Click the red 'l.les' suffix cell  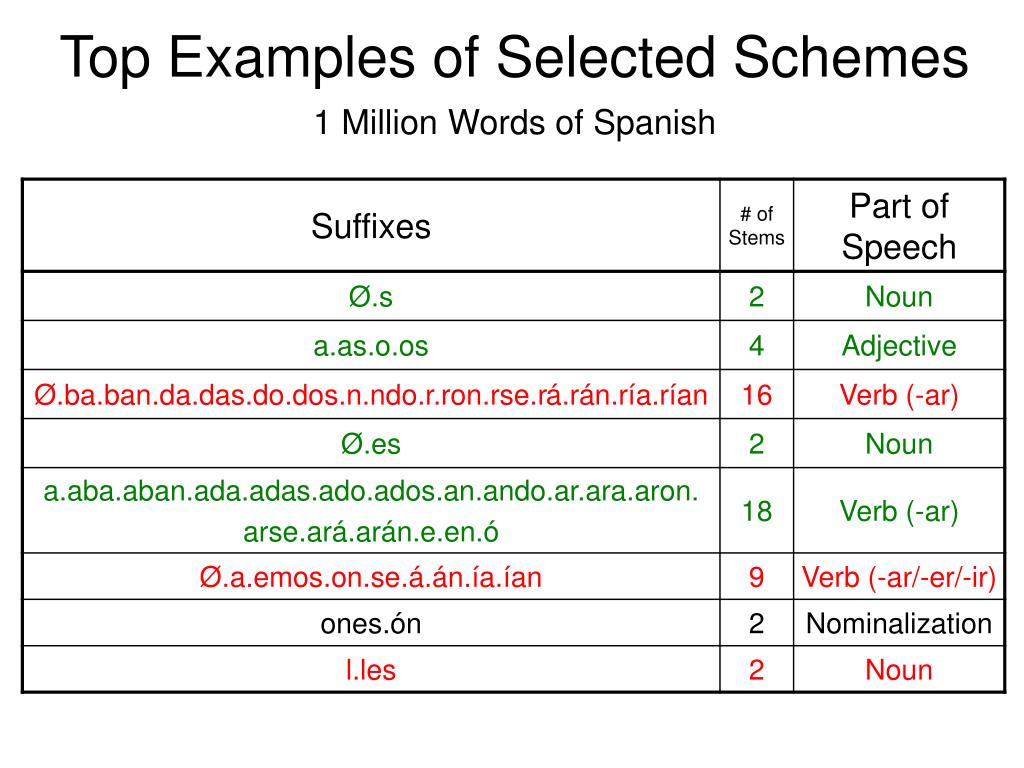coord(371,669)
